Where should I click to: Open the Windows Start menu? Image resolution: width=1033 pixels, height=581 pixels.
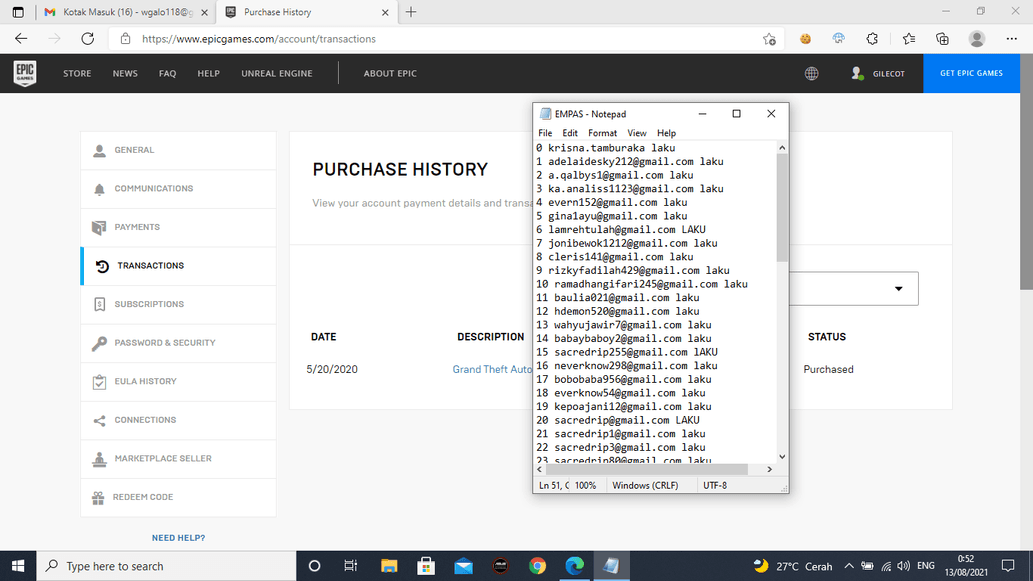pos(18,566)
